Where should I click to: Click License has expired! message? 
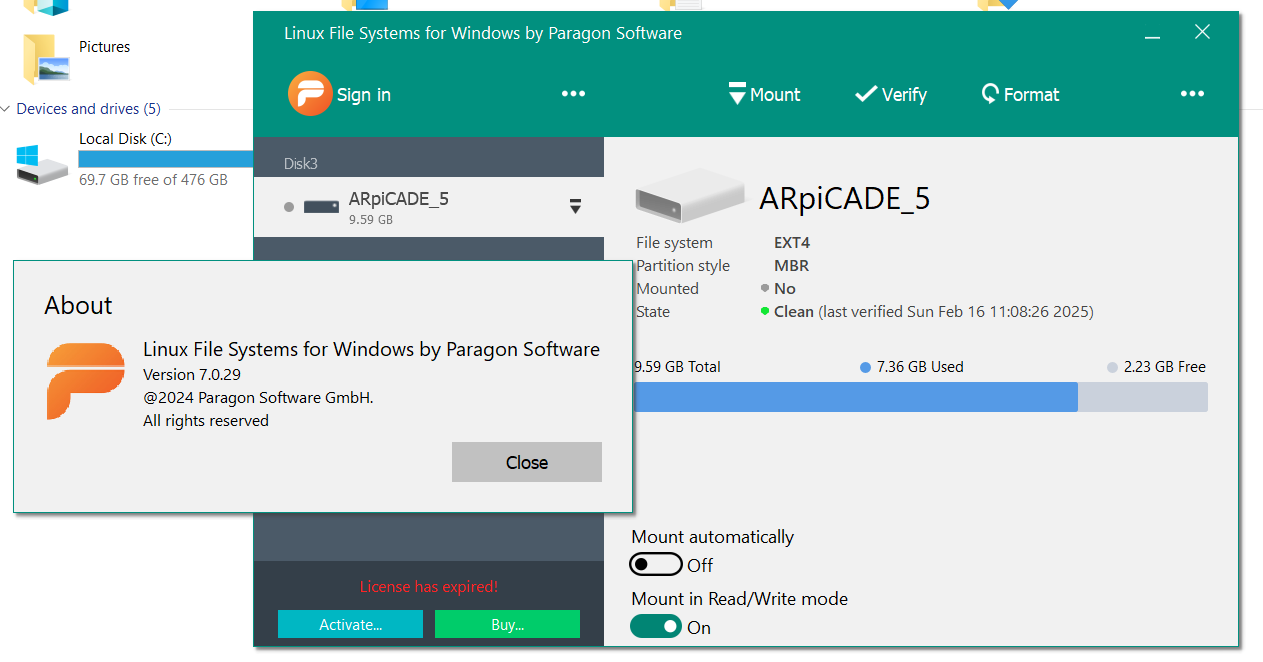click(x=429, y=587)
